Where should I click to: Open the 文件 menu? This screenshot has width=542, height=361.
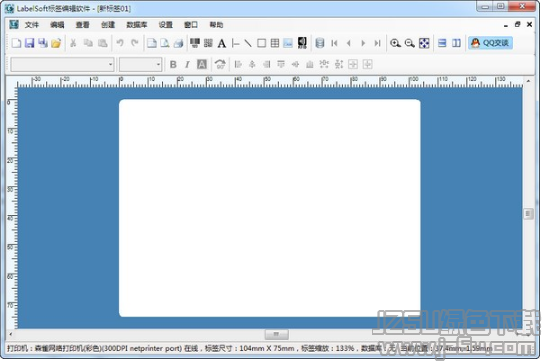point(32,25)
